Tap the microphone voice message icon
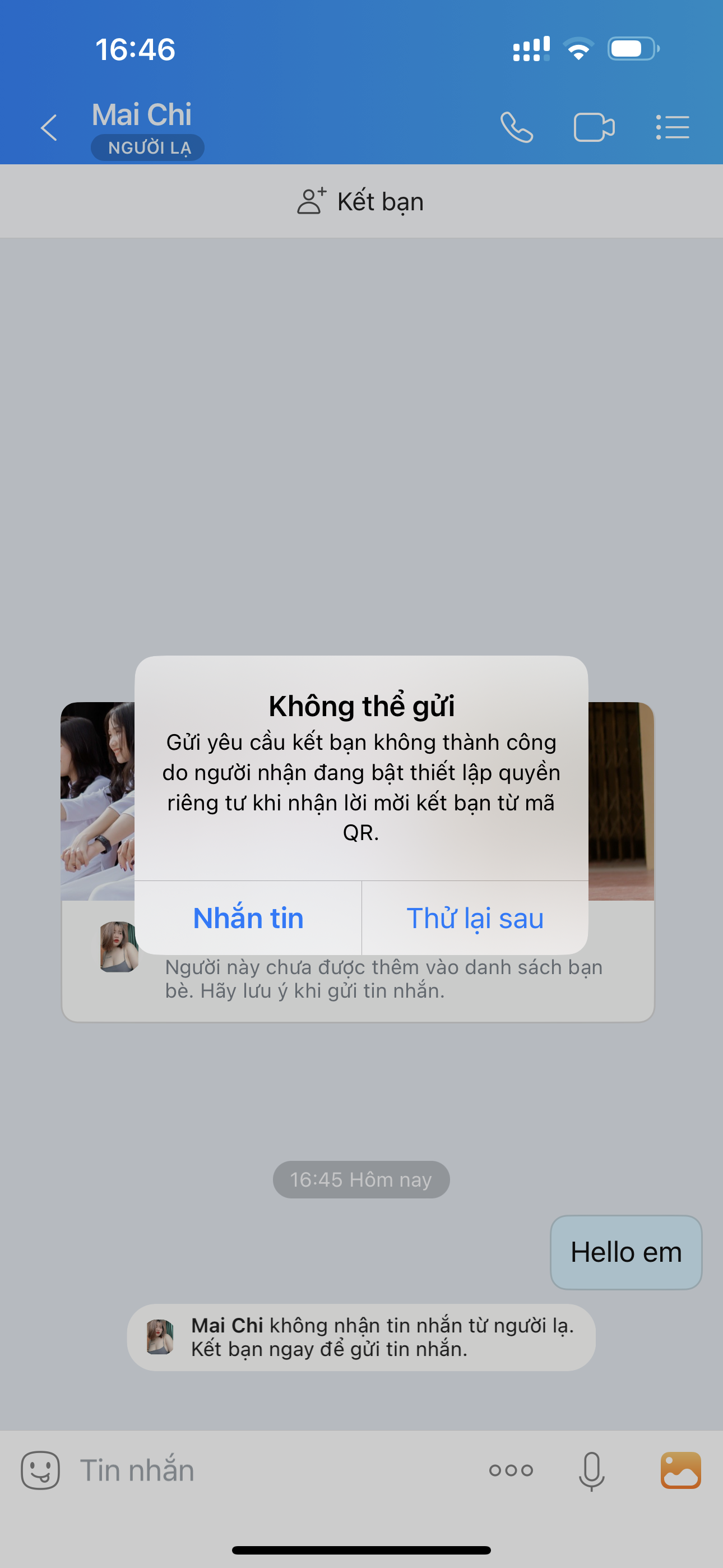723x1568 pixels. 591,1471
